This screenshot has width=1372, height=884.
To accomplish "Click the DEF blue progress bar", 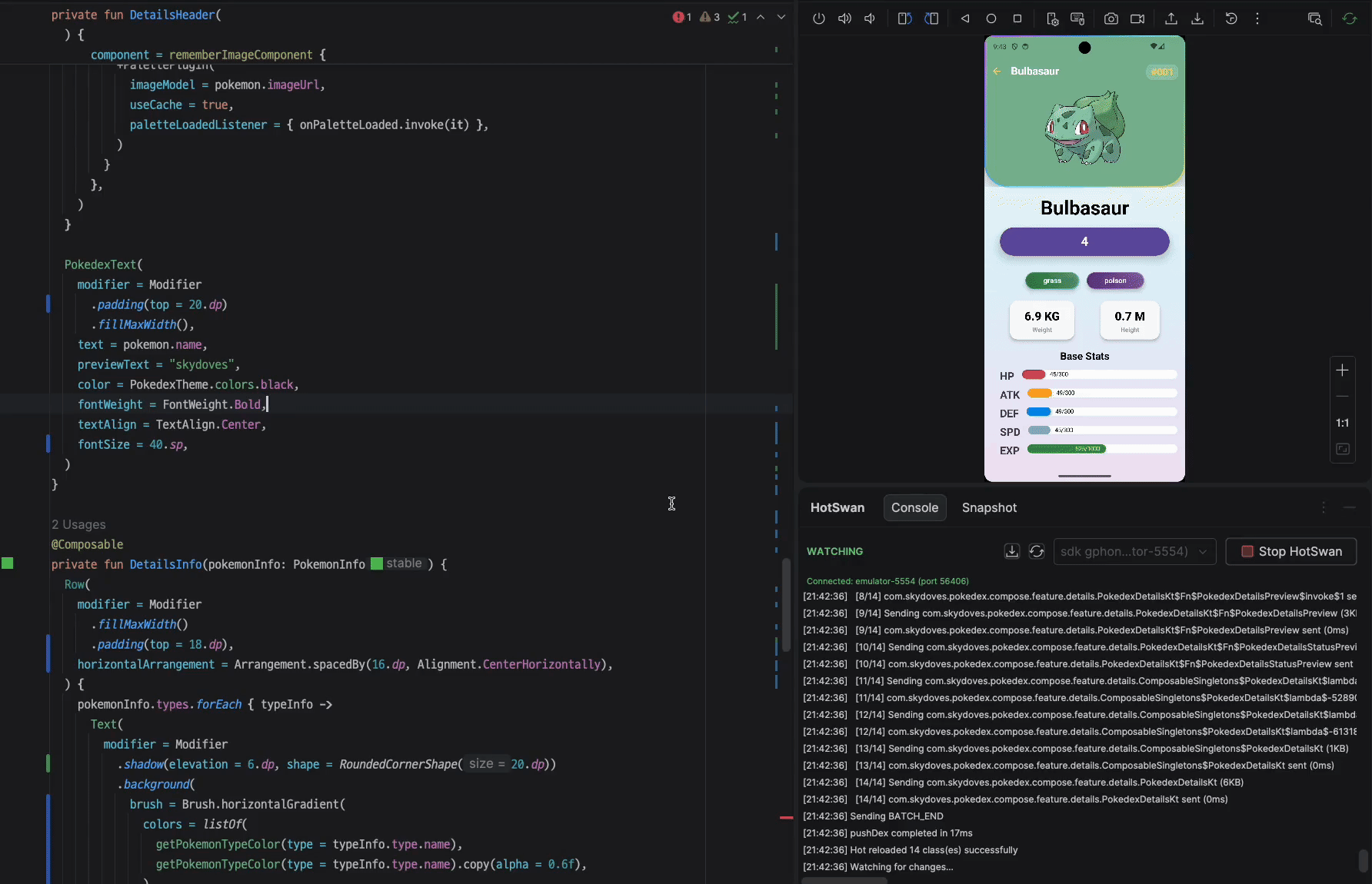I will 1039,411.
